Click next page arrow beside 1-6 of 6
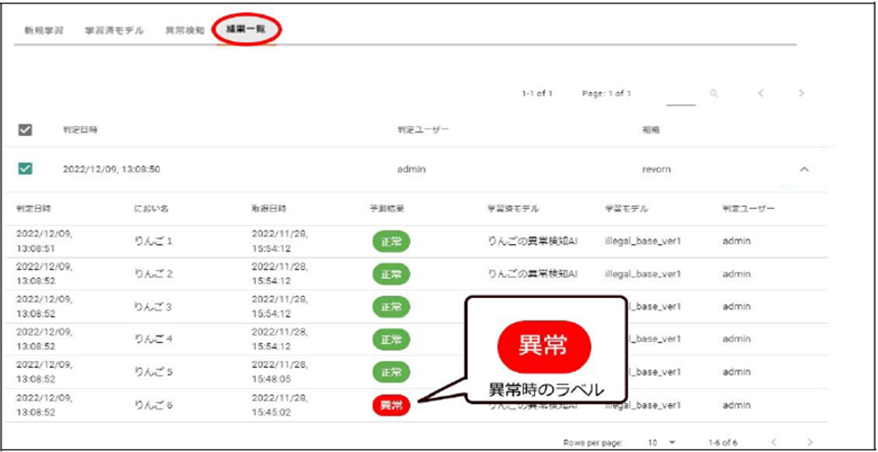878x452 pixels. click(810, 442)
